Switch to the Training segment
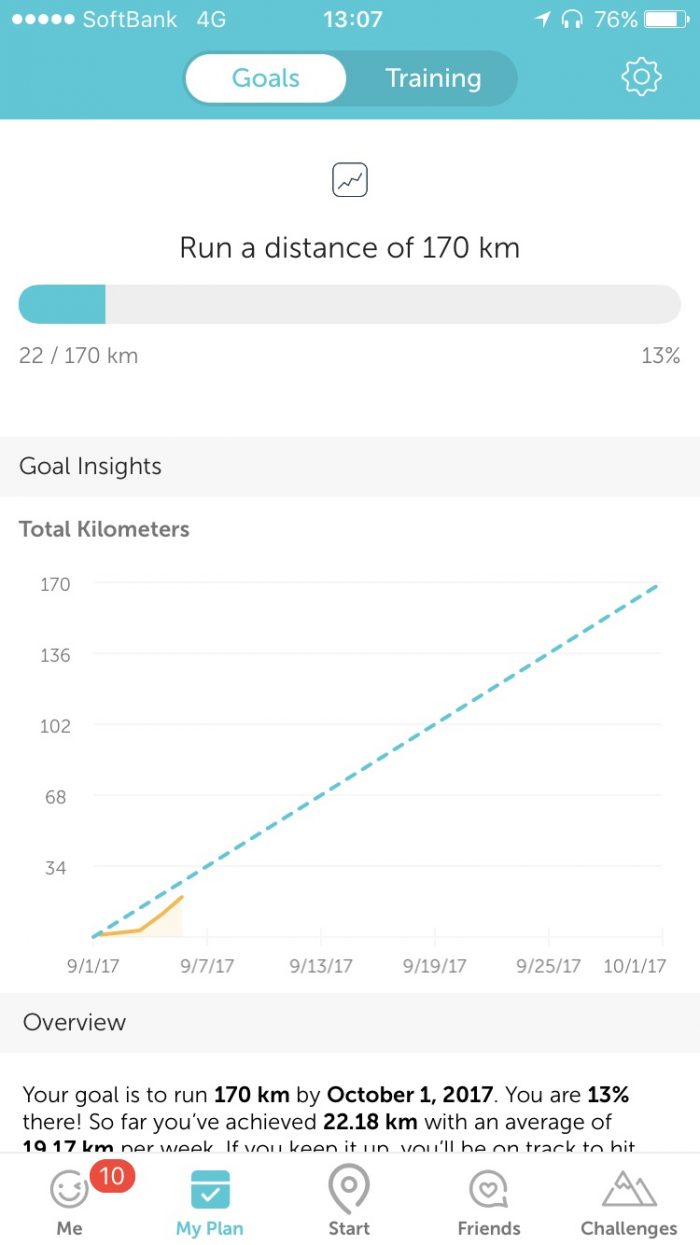 pyautogui.click(x=433, y=78)
